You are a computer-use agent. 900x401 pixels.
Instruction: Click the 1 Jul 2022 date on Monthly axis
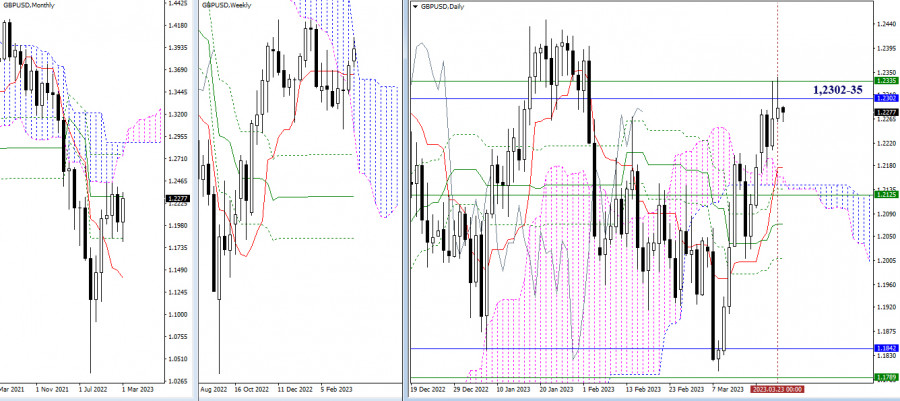click(92, 389)
